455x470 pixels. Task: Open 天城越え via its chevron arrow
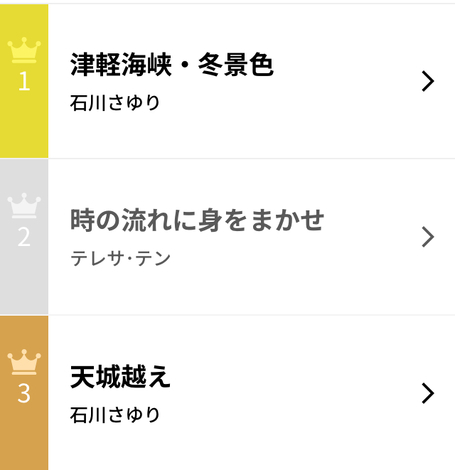click(x=428, y=393)
